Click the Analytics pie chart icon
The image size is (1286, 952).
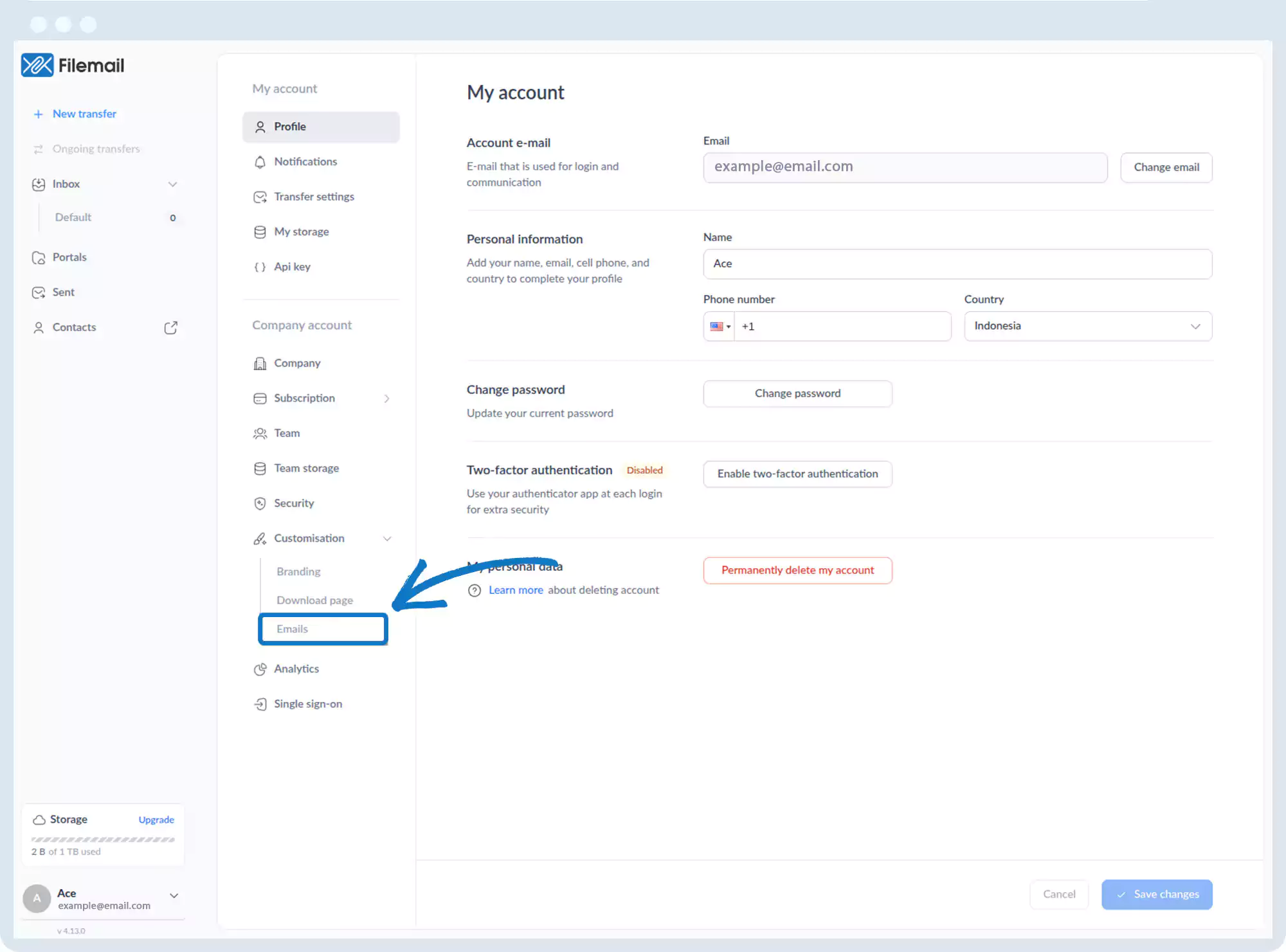260,669
